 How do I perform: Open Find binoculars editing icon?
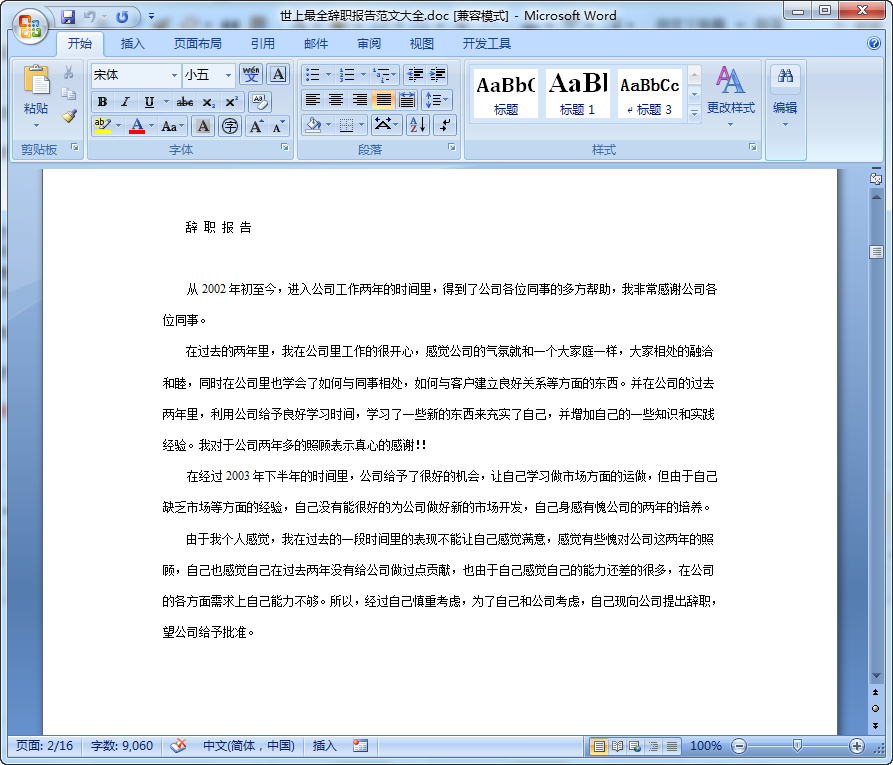point(785,76)
